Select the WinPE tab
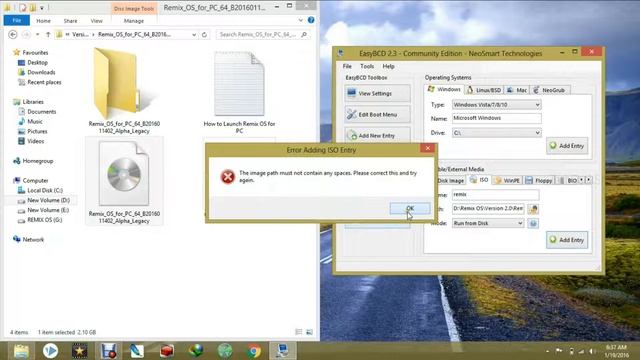 [507, 180]
